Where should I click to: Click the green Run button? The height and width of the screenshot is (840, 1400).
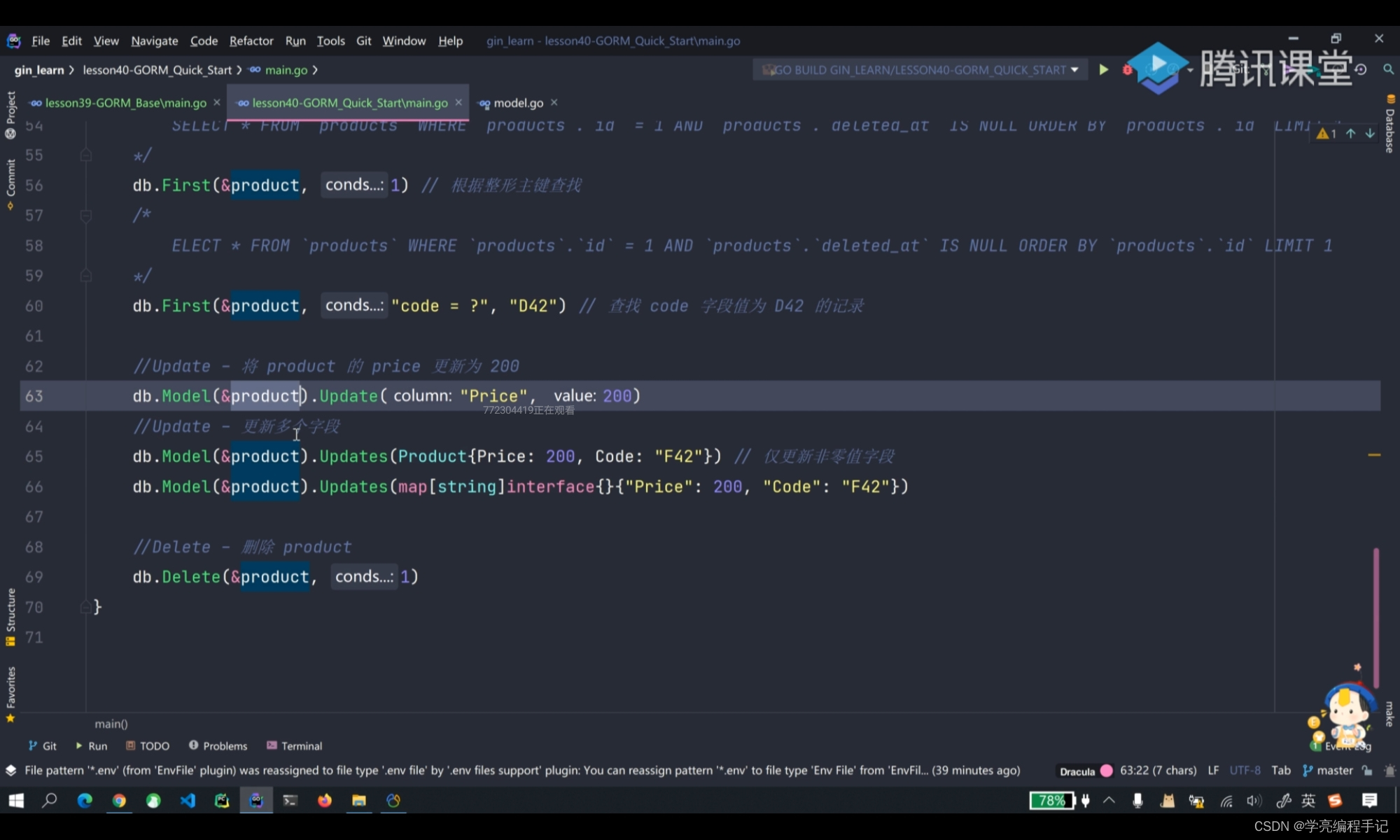pos(1103,70)
